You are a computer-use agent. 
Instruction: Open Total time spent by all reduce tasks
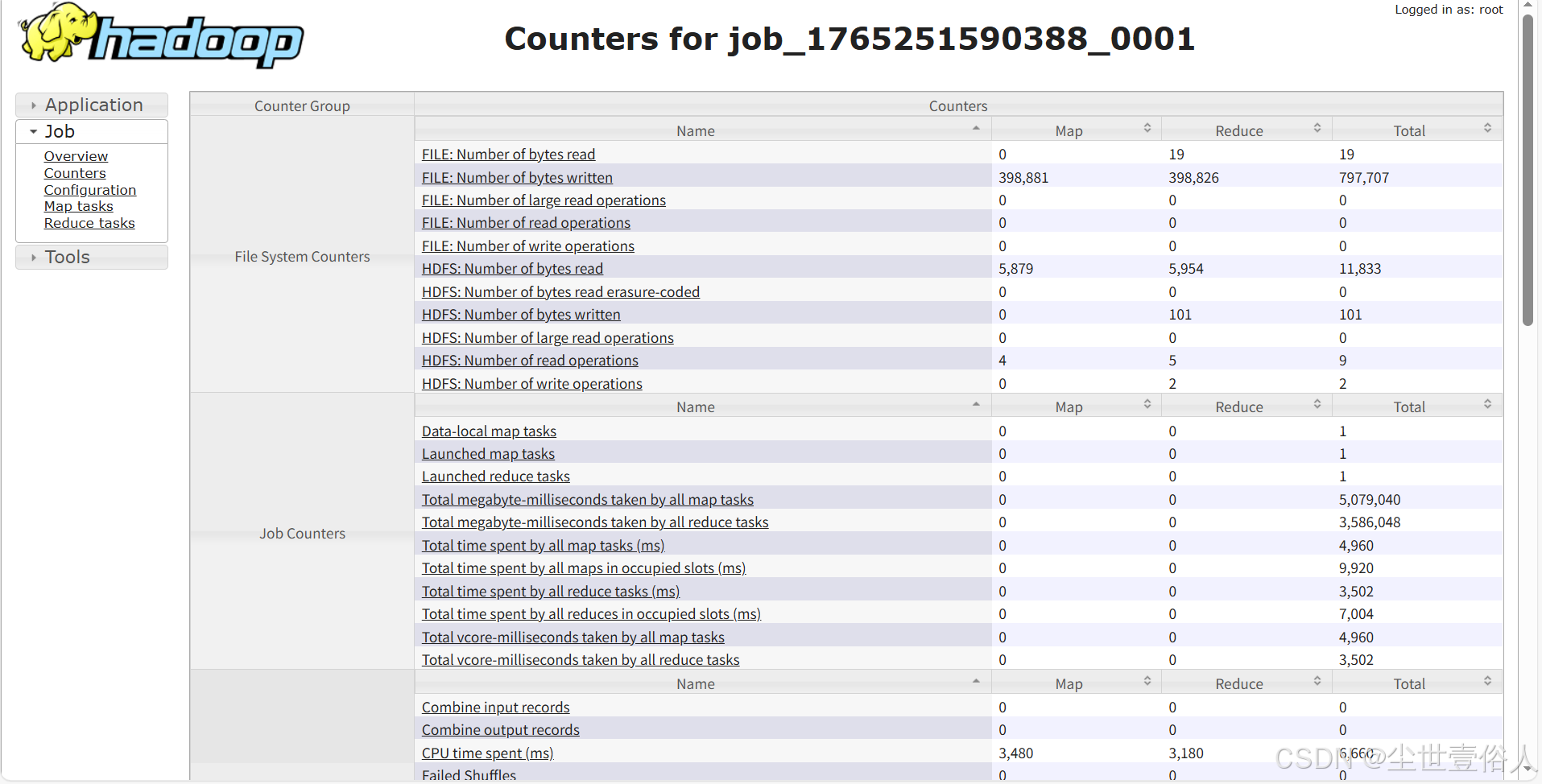551,592
